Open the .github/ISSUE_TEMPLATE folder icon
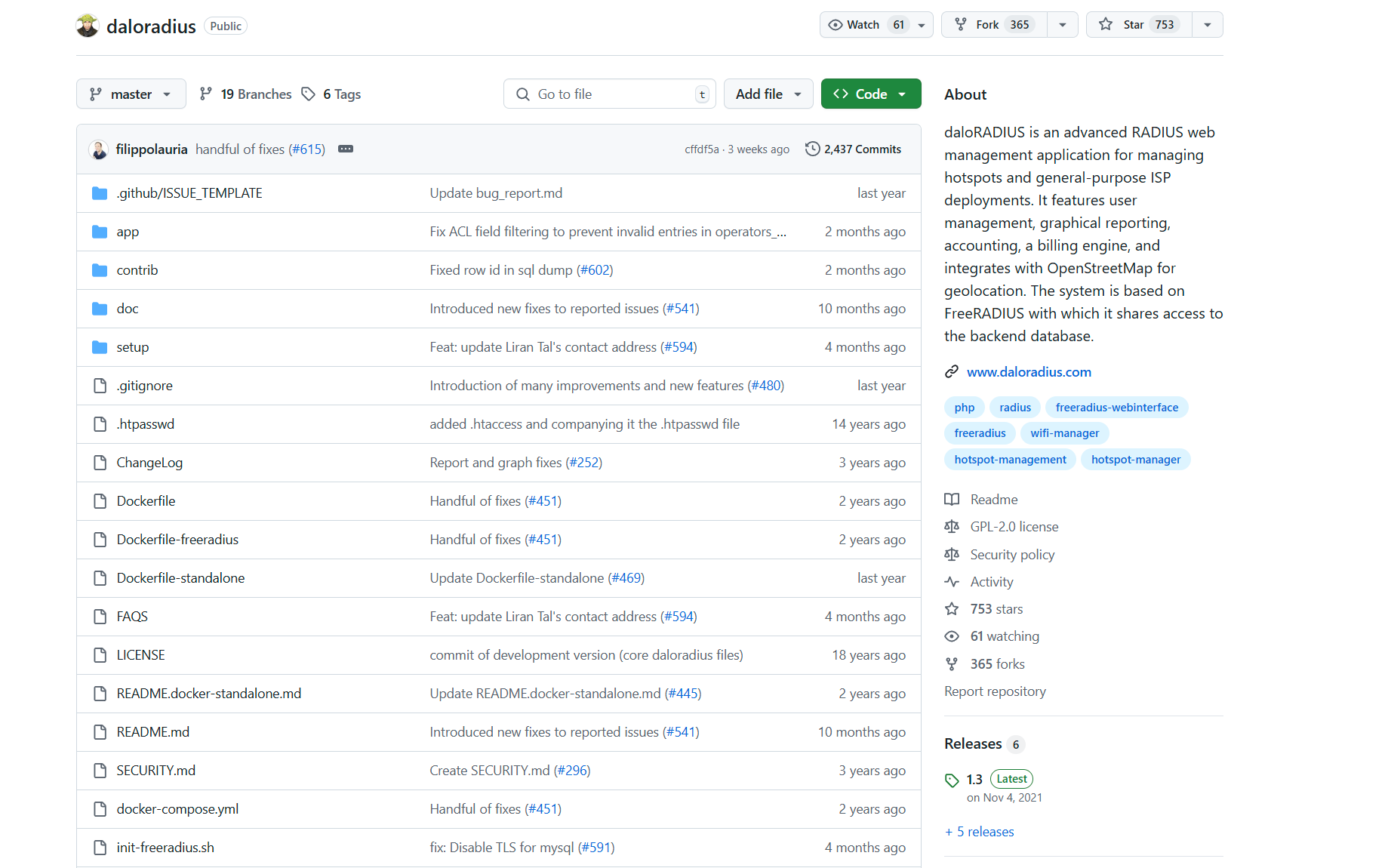Viewport: 1388px width, 868px height. pos(100,193)
